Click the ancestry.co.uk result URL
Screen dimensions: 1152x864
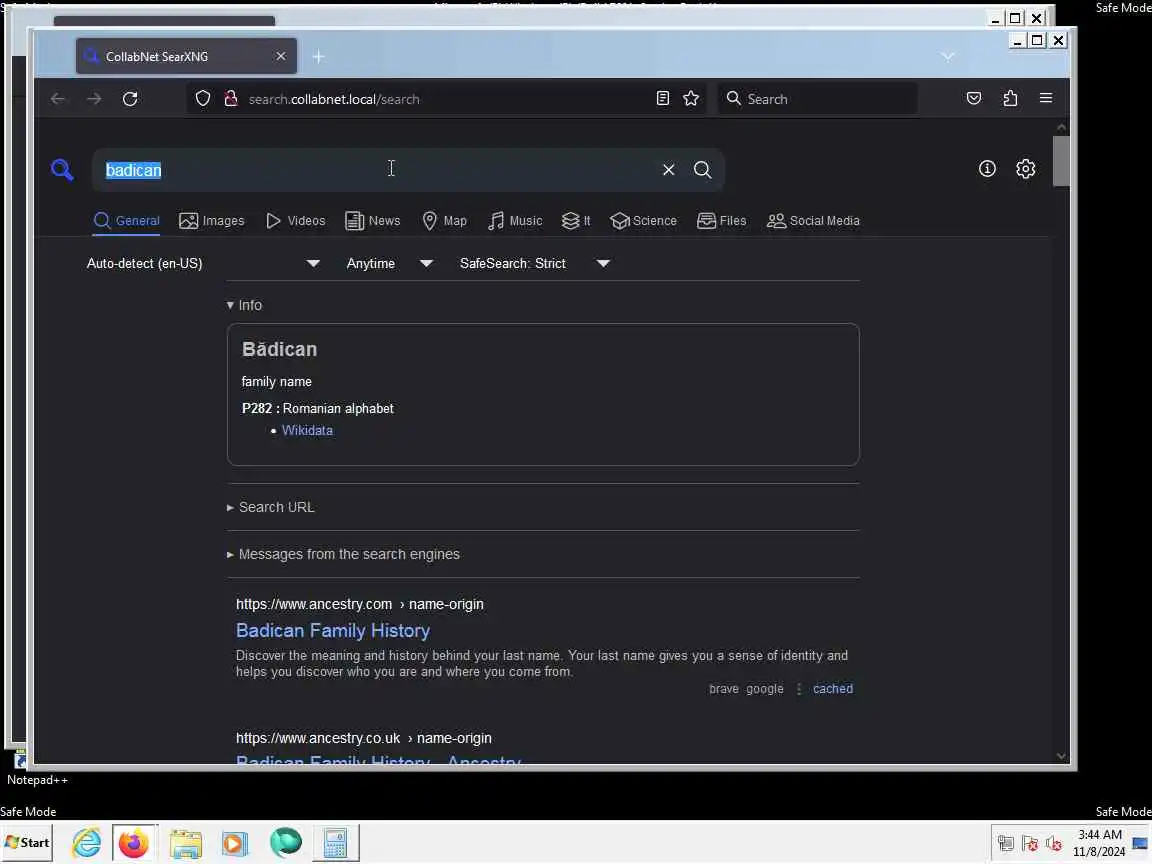364,738
